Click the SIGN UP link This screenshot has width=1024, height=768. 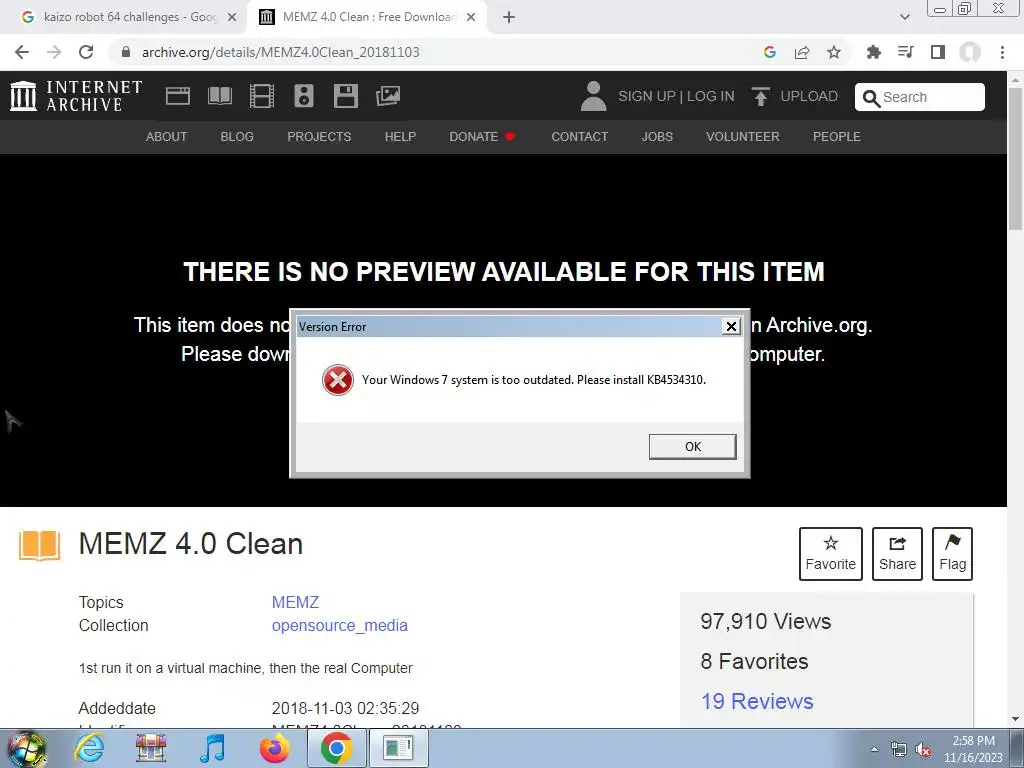pos(647,96)
